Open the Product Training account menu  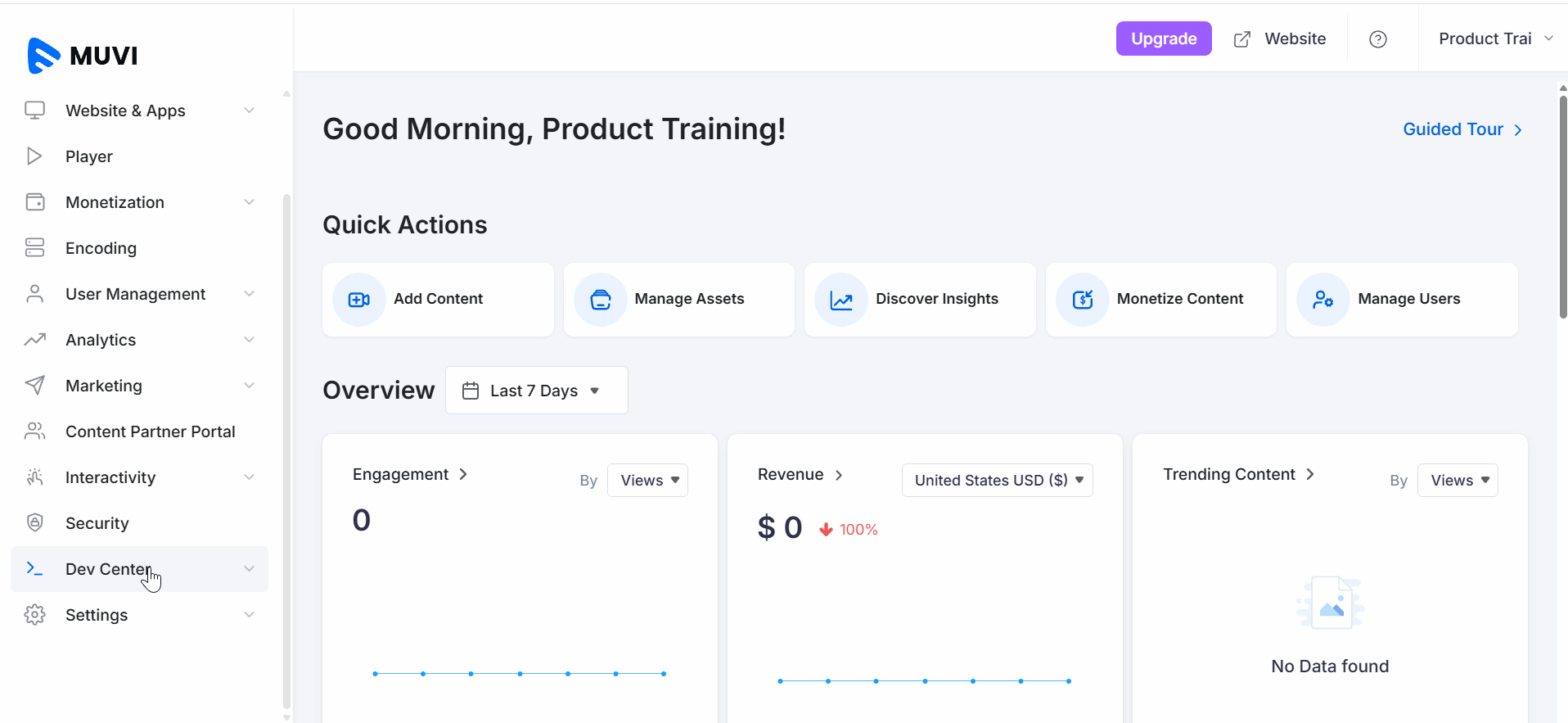pos(1494,39)
